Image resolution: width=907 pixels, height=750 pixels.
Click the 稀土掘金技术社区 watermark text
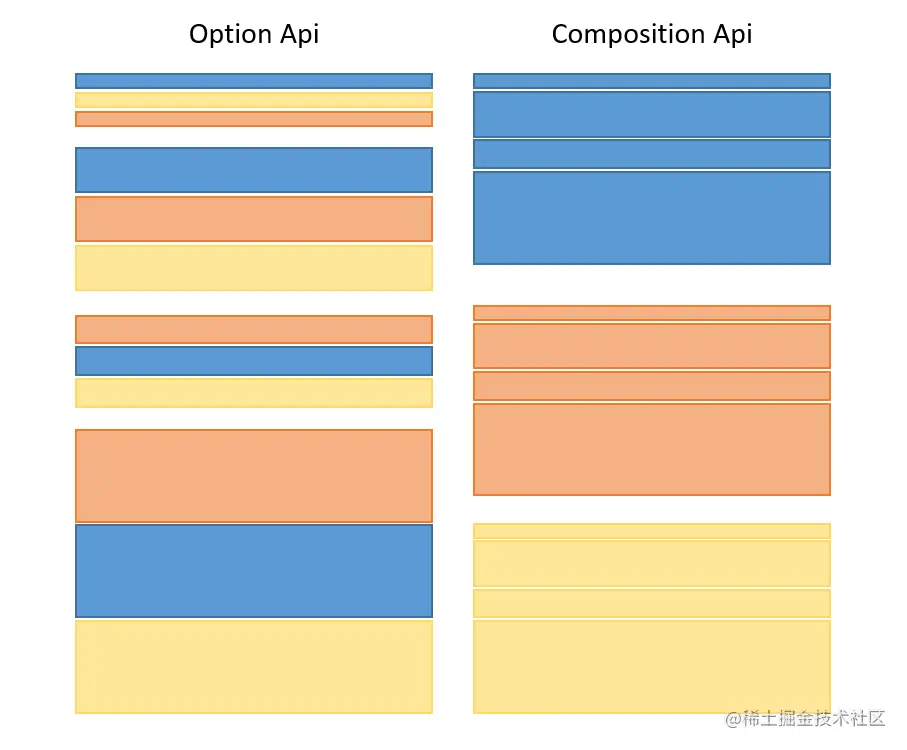click(806, 718)
